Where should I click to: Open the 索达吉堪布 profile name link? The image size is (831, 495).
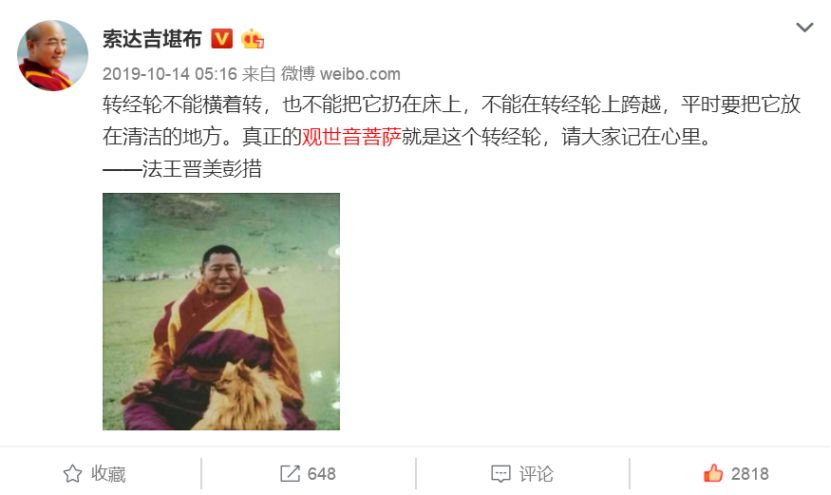152,39
